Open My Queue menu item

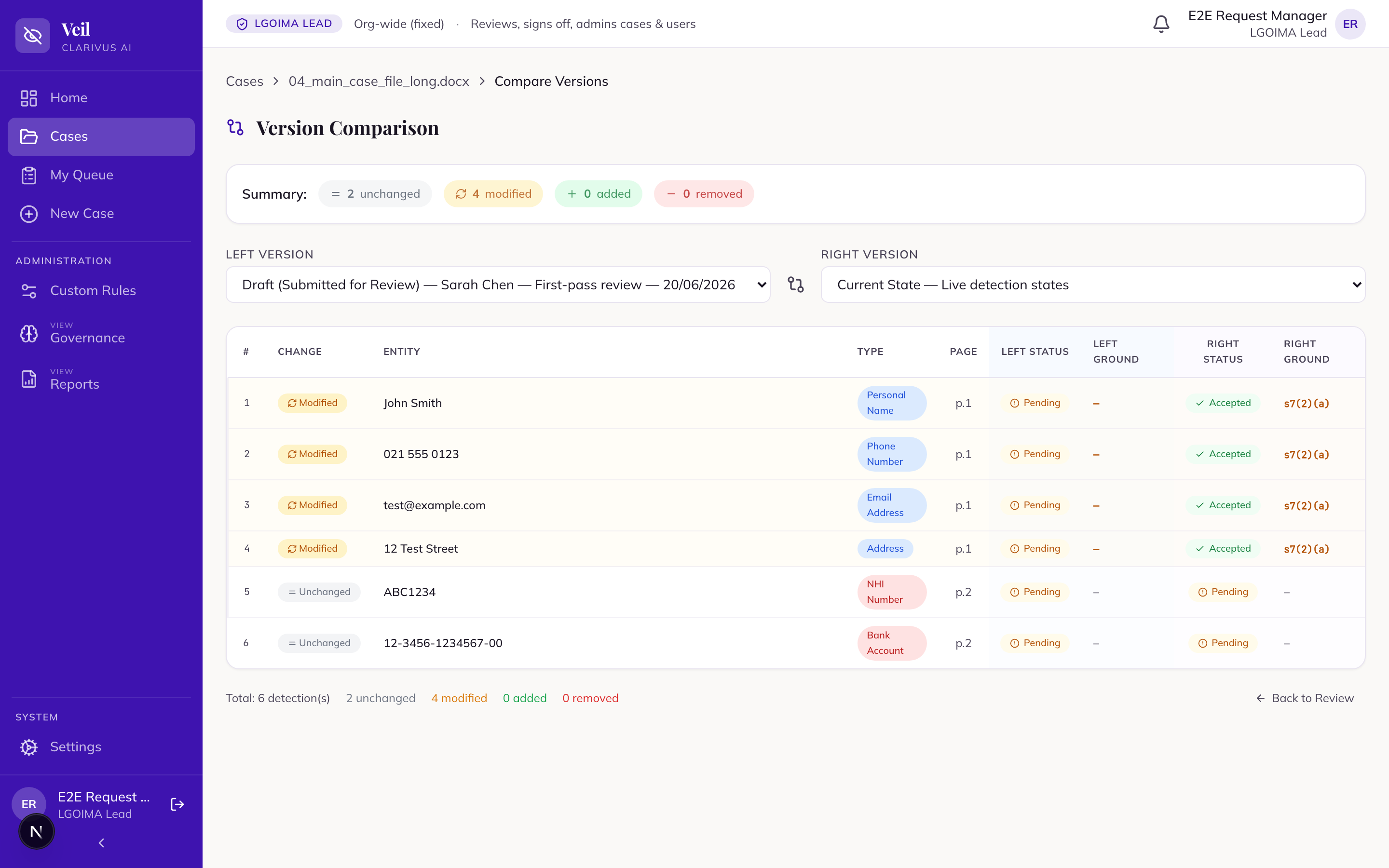pos(101,175)
